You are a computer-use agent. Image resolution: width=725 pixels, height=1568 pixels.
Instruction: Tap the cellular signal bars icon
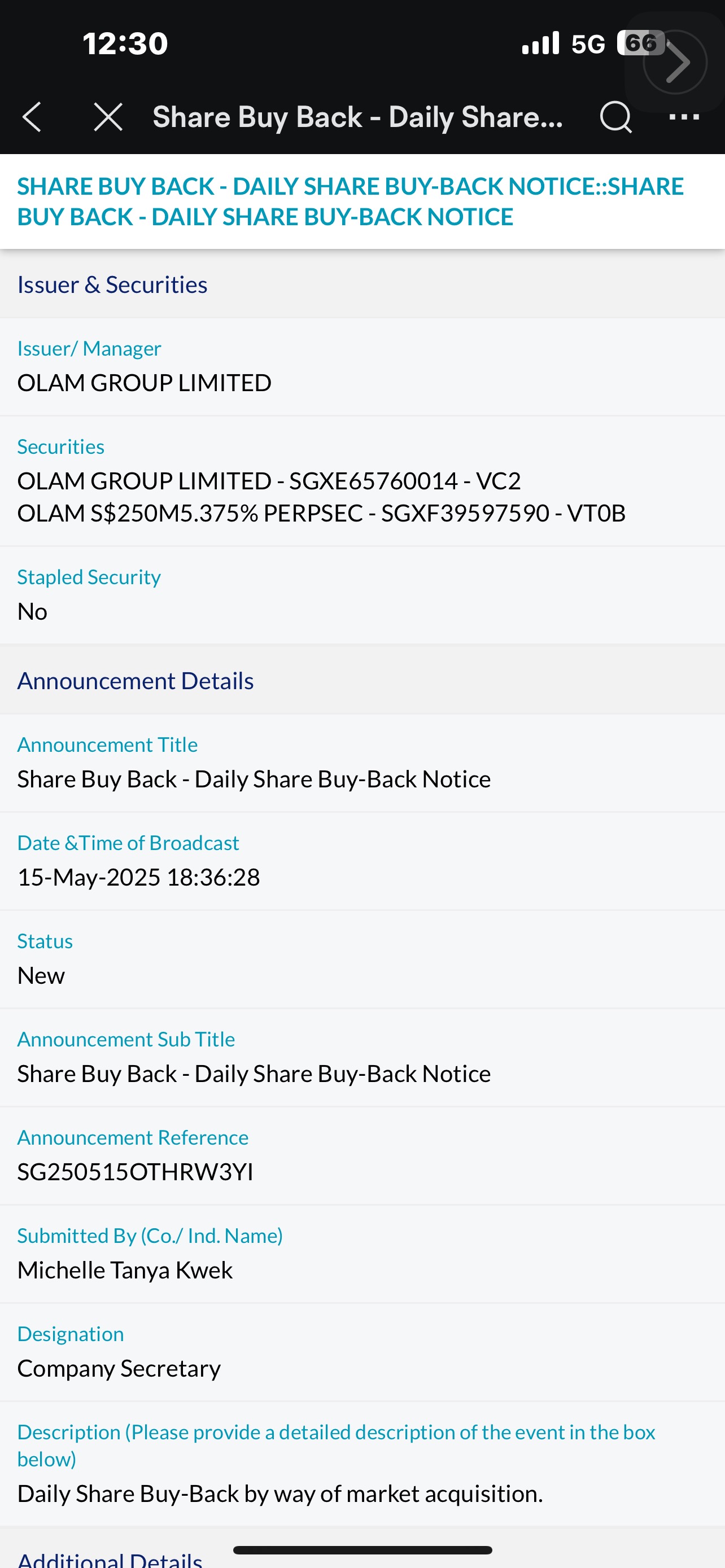coord(540,43)
